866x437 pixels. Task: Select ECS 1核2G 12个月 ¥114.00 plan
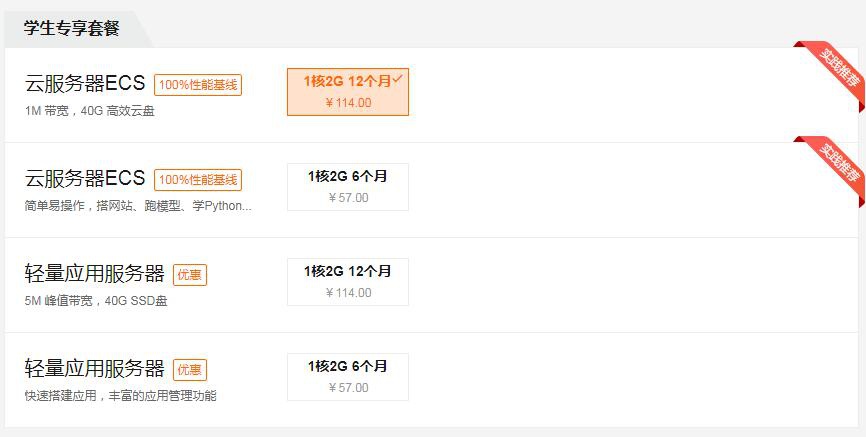coord(348,92)
